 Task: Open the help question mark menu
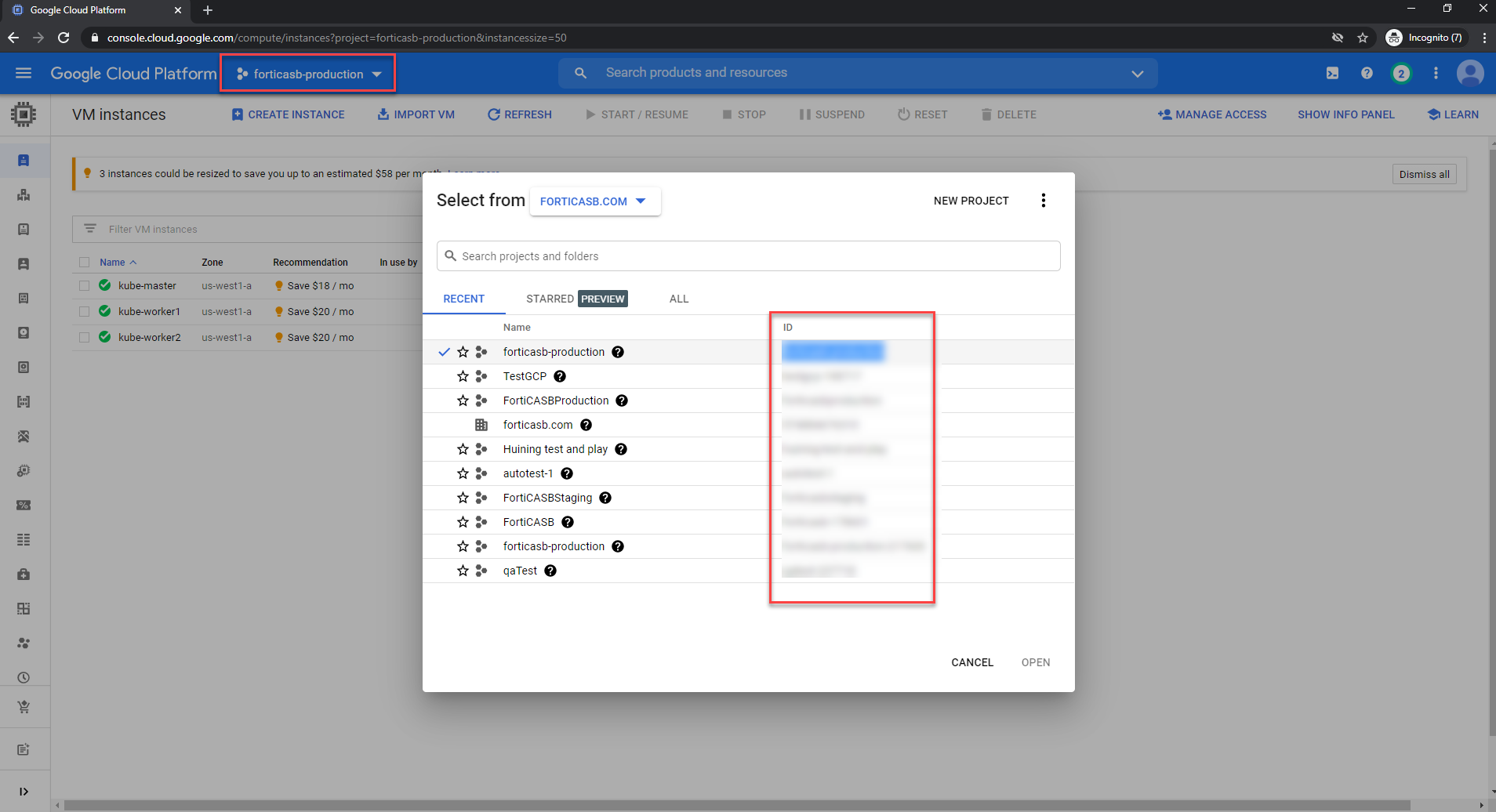[1367, 73]
